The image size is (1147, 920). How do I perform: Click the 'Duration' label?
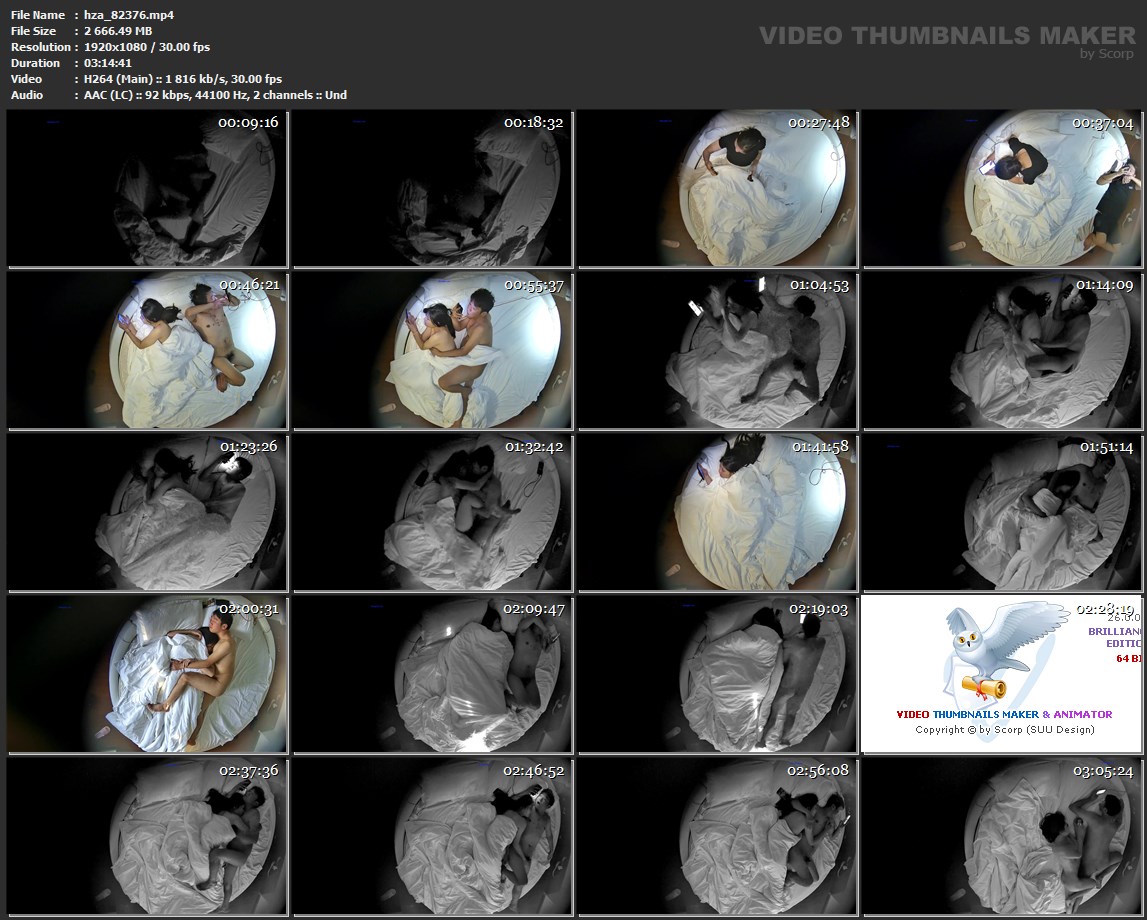35,63
